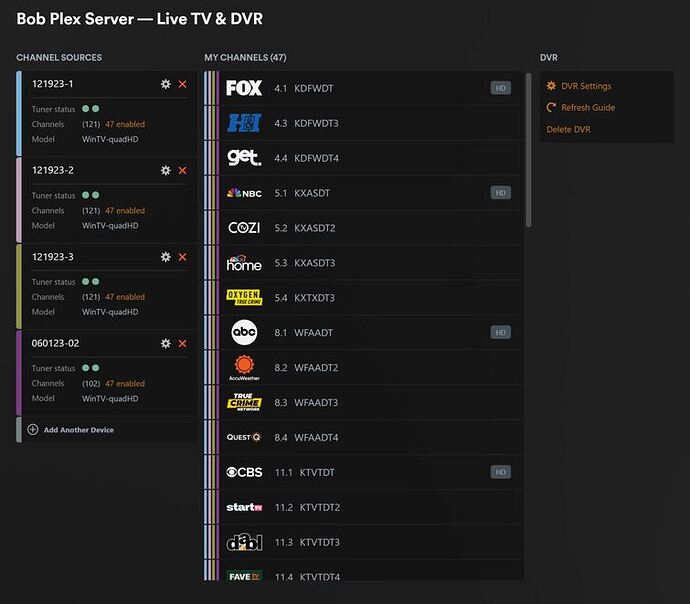This screenshot has height=604, width=690.
Task: Click Refresh Guide link
Action: pos(588,108)
